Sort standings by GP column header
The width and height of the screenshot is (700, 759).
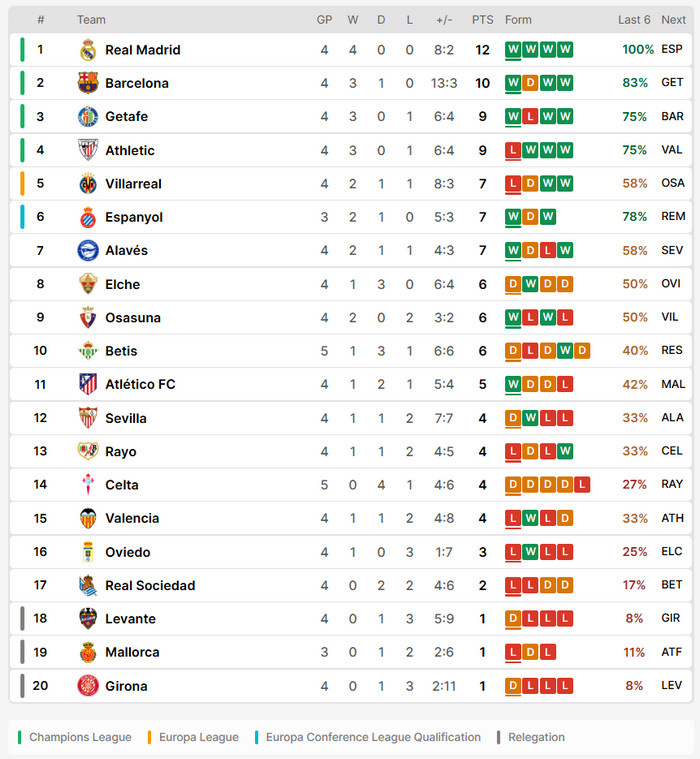324,20
